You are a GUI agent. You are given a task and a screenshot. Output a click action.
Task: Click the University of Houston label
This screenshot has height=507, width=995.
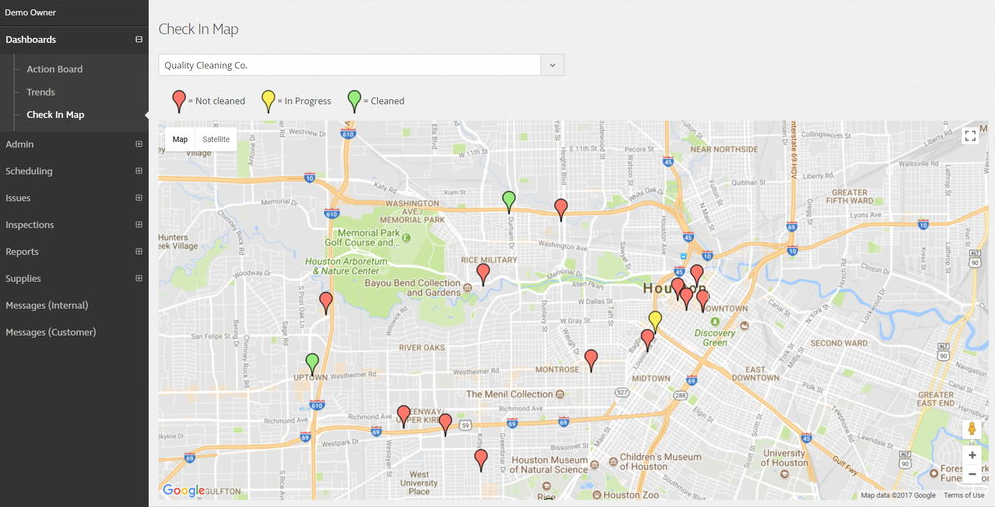click(x=784, y=458)
